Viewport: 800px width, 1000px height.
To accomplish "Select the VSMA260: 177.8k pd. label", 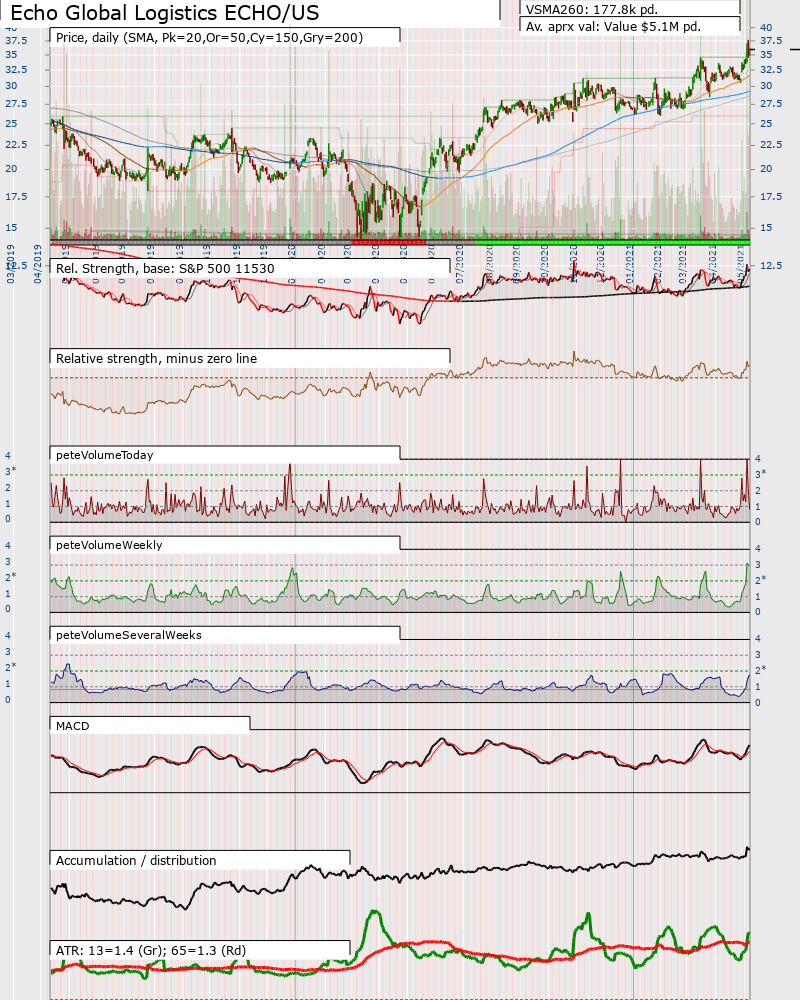I will (591, 9).
